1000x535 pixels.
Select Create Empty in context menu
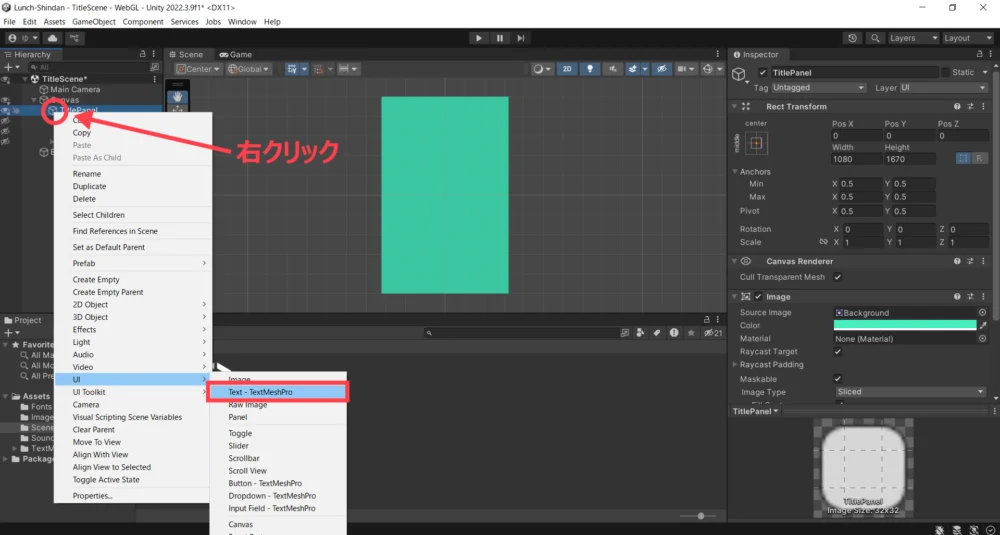[96, 279]
